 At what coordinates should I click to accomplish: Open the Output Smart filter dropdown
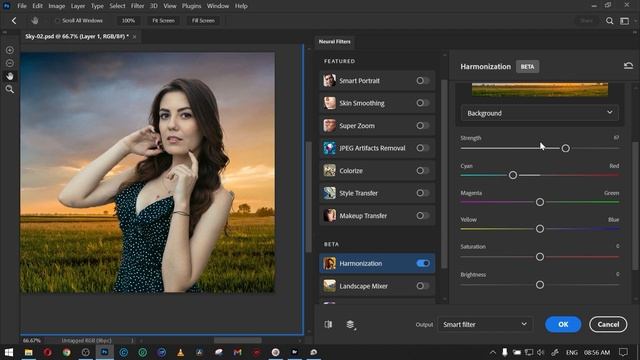(485, 324)
